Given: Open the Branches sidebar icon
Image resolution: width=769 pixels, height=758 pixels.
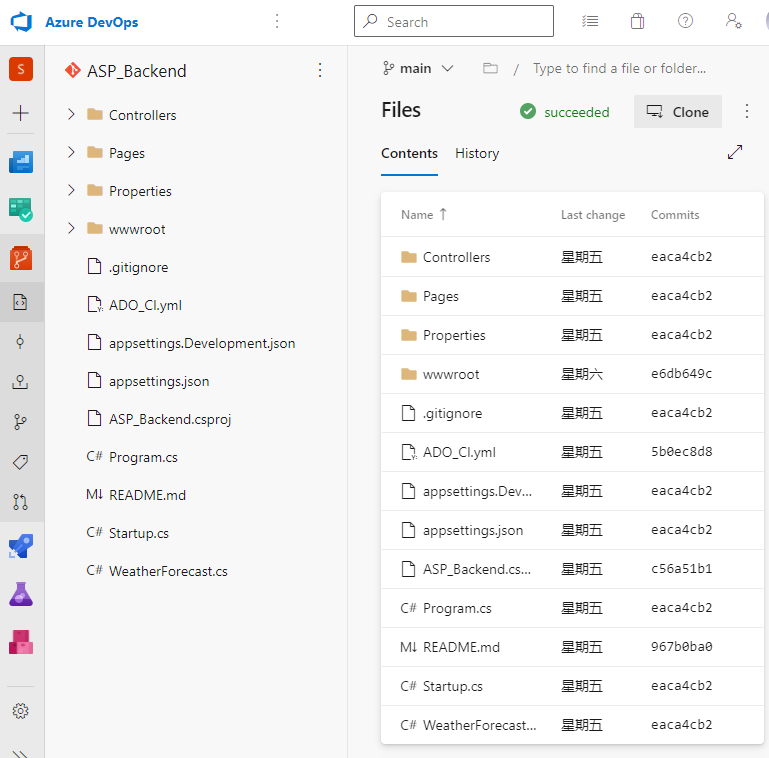Looking at the screenshot, I should (20, 422).
